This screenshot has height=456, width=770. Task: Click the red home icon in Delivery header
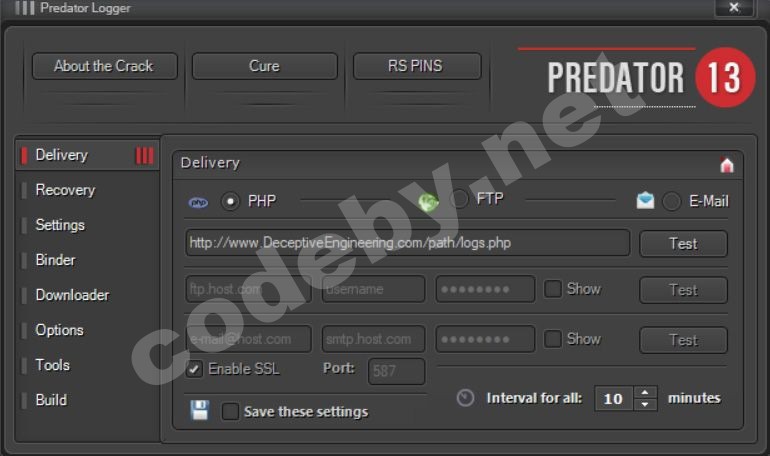(727, 165)
